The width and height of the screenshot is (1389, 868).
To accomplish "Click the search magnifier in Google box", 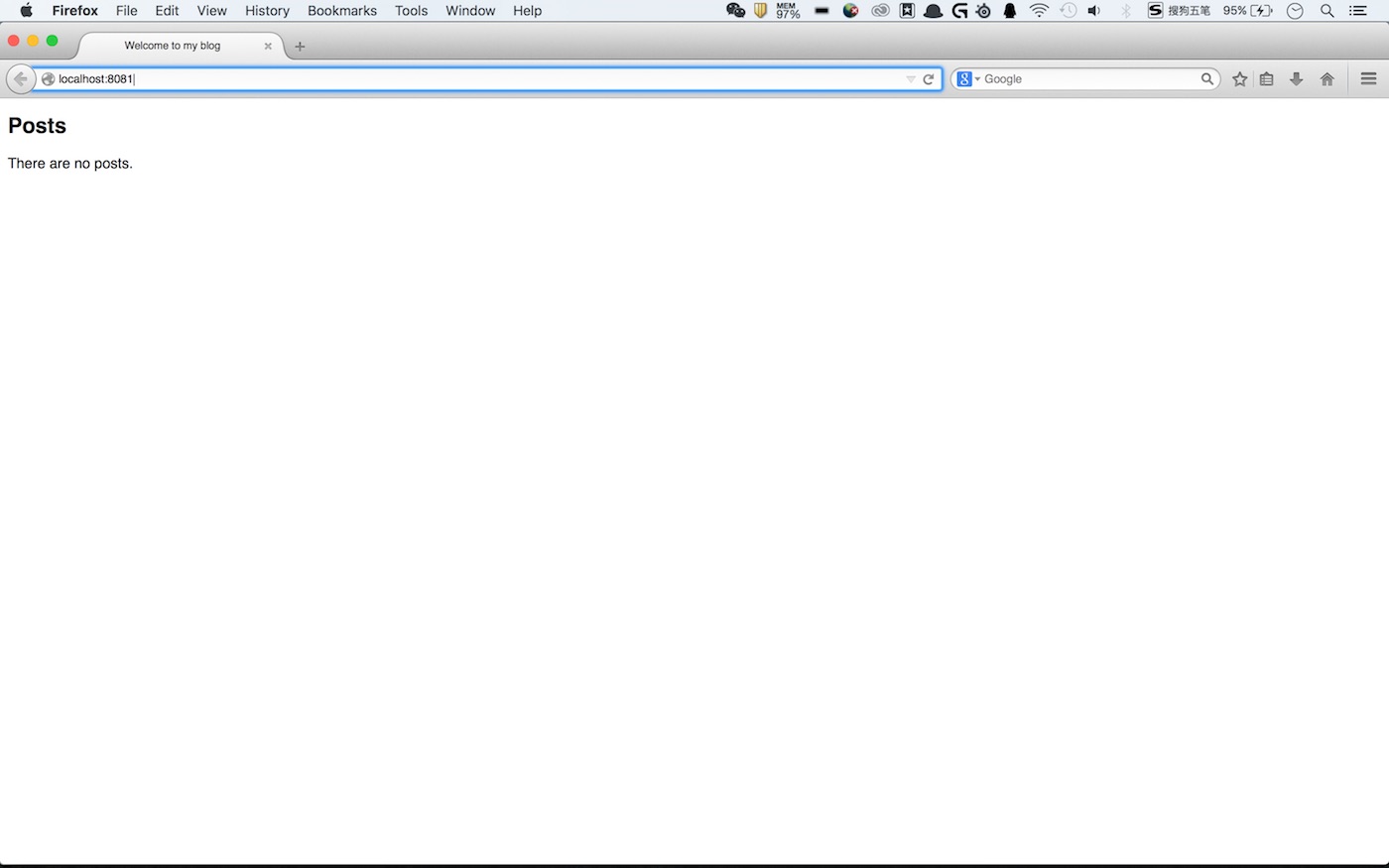I will click(1206, 79).
